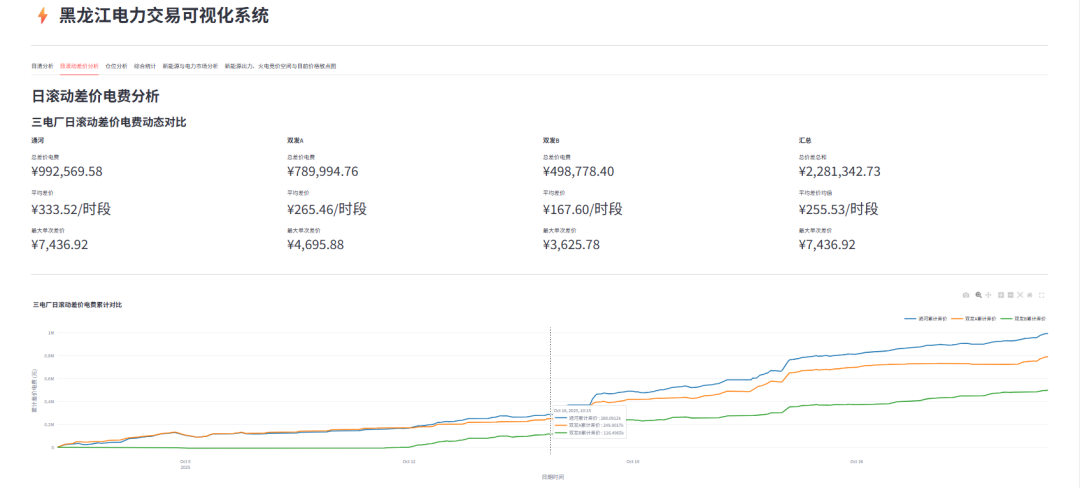Click the active 日滚动差价分析 tab
The height and width of the screenshot is (488, 1080).
[x=79, y=66]
